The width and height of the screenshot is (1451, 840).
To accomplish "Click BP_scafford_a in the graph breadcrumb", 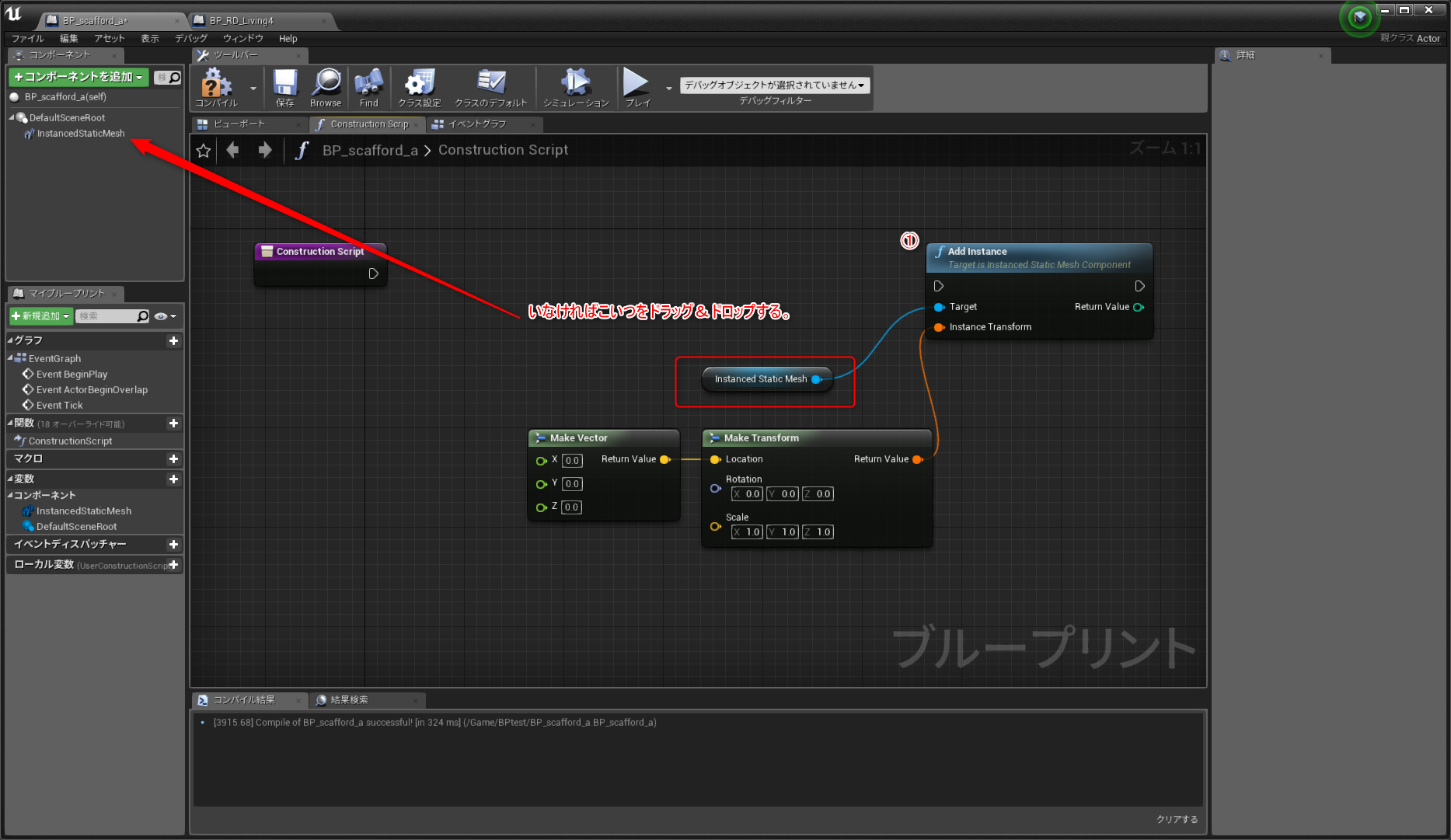I will pyautogui.click(x=370, y=151).
